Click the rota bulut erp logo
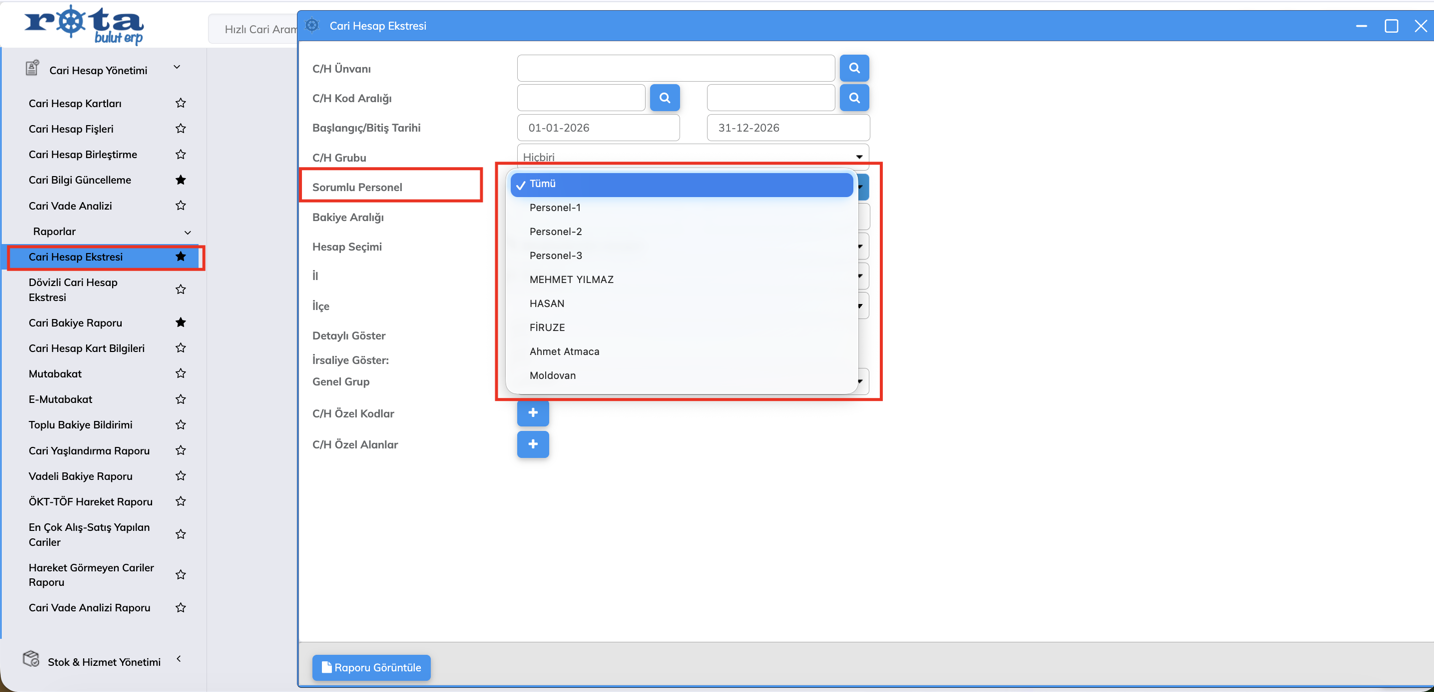Viewport: 1435px width, 692px height. coord(84,25)
